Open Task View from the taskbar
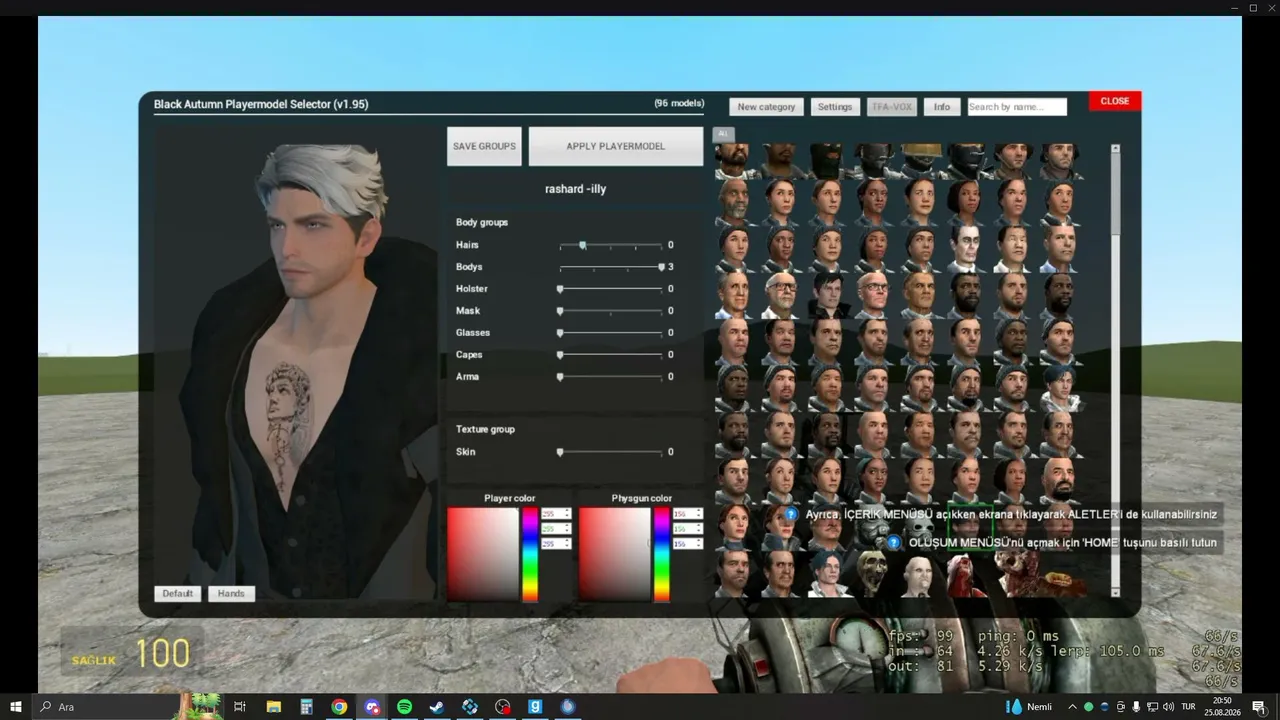 pos(240,707)
